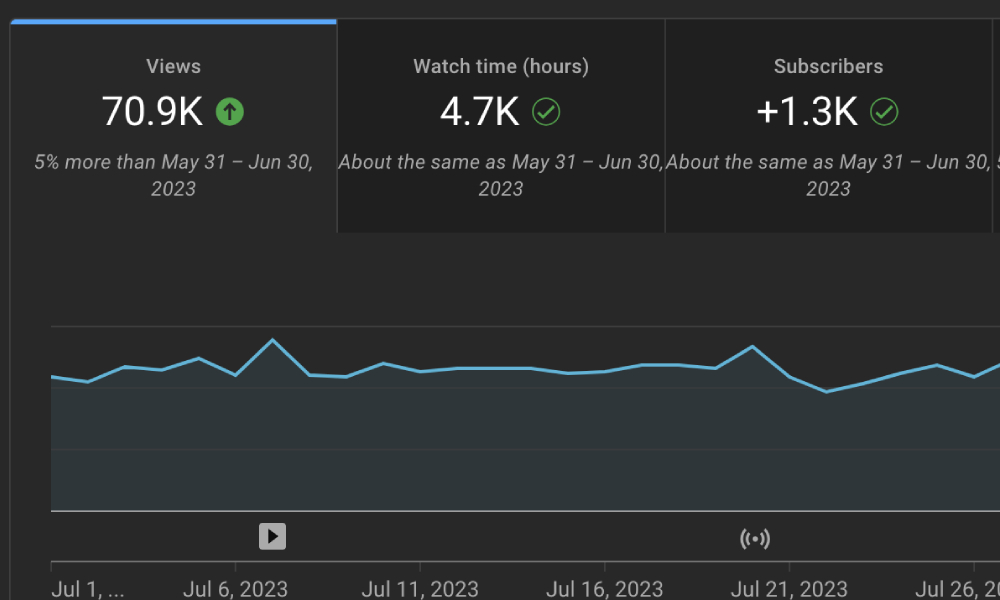Select the Subscribers tab

[828, 67]
